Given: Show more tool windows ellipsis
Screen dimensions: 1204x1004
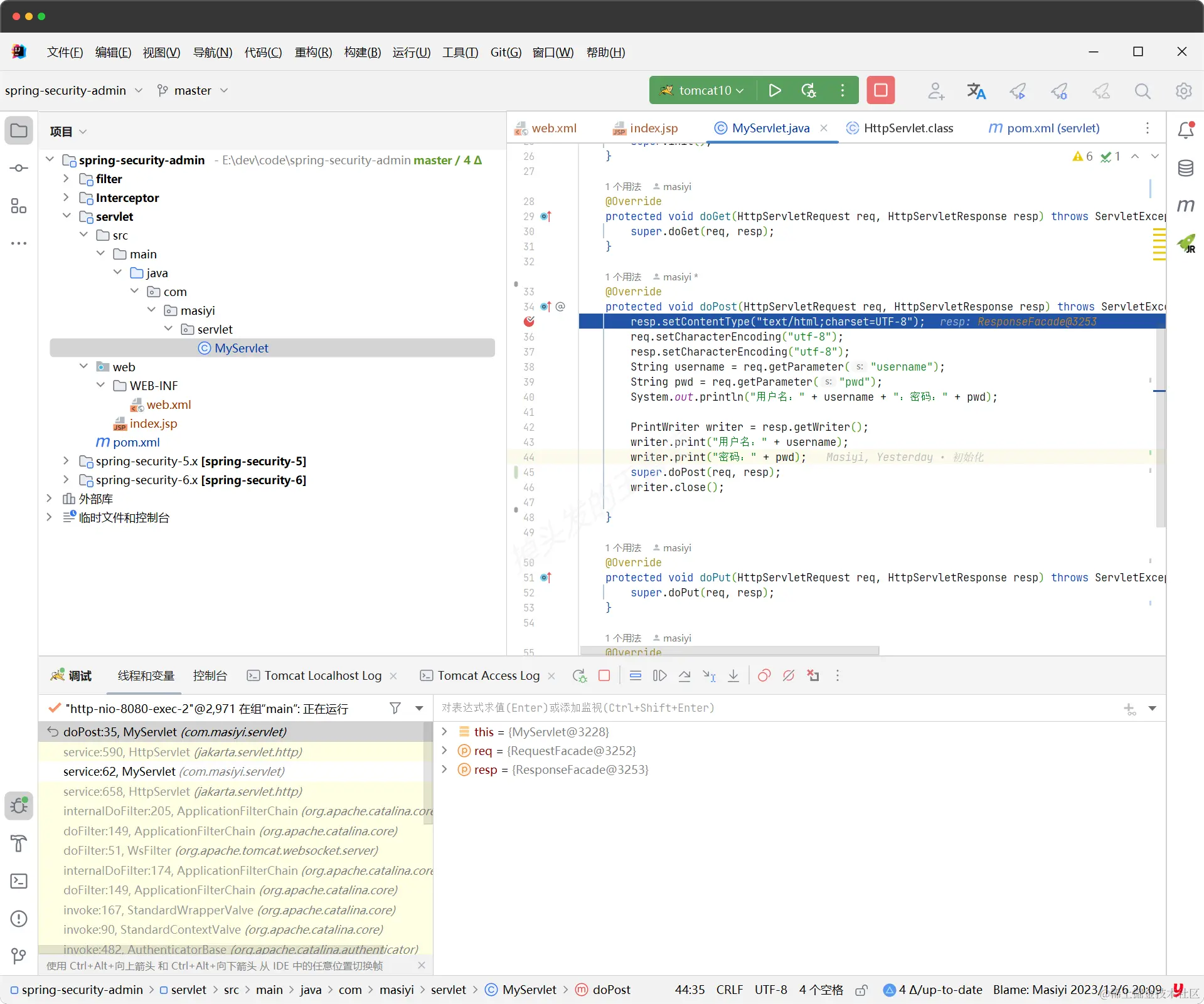Looking at the screenshot, I should (19, 243).
